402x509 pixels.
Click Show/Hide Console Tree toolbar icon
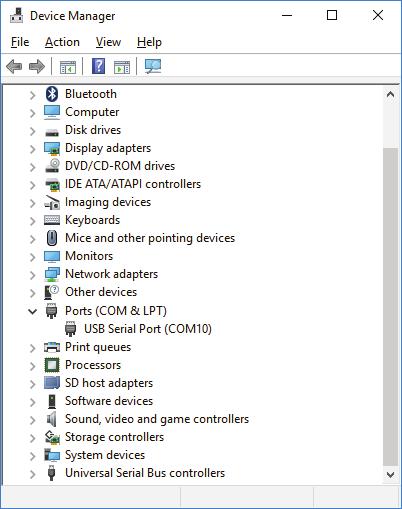pos(68,67)
